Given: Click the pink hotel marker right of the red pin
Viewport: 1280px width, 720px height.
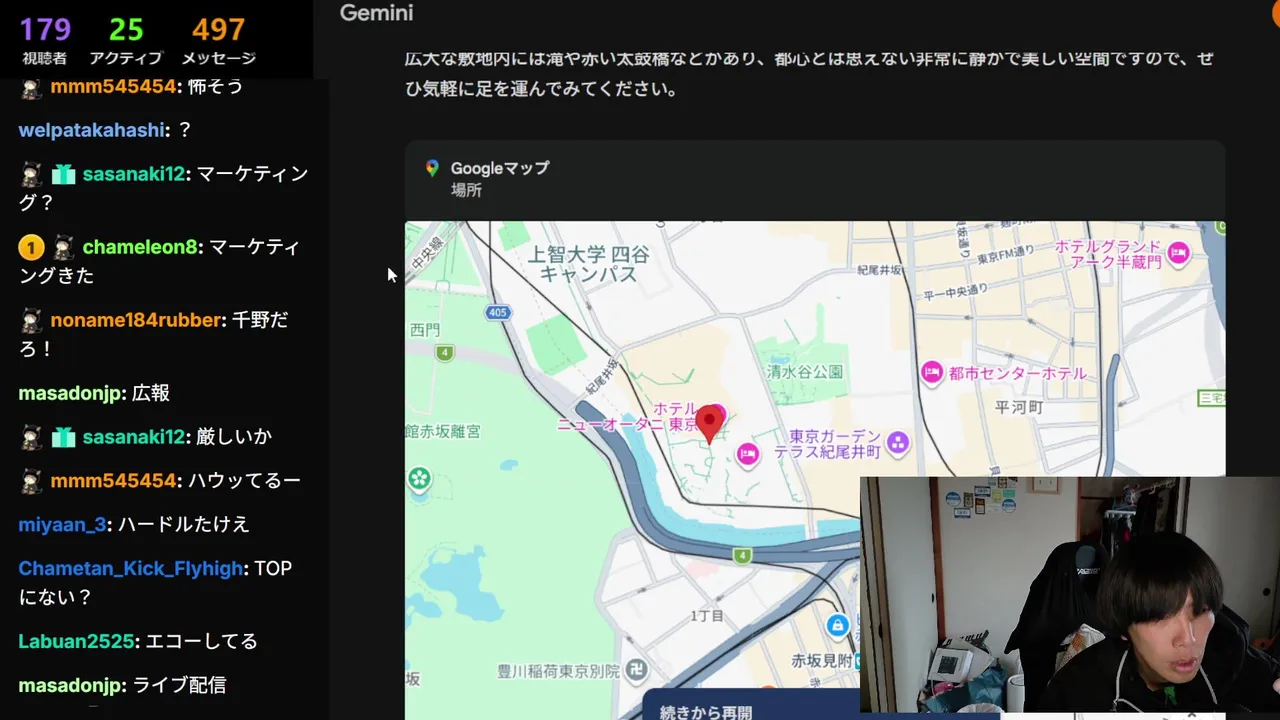Looking at the screenshot, I should point(747,455).
